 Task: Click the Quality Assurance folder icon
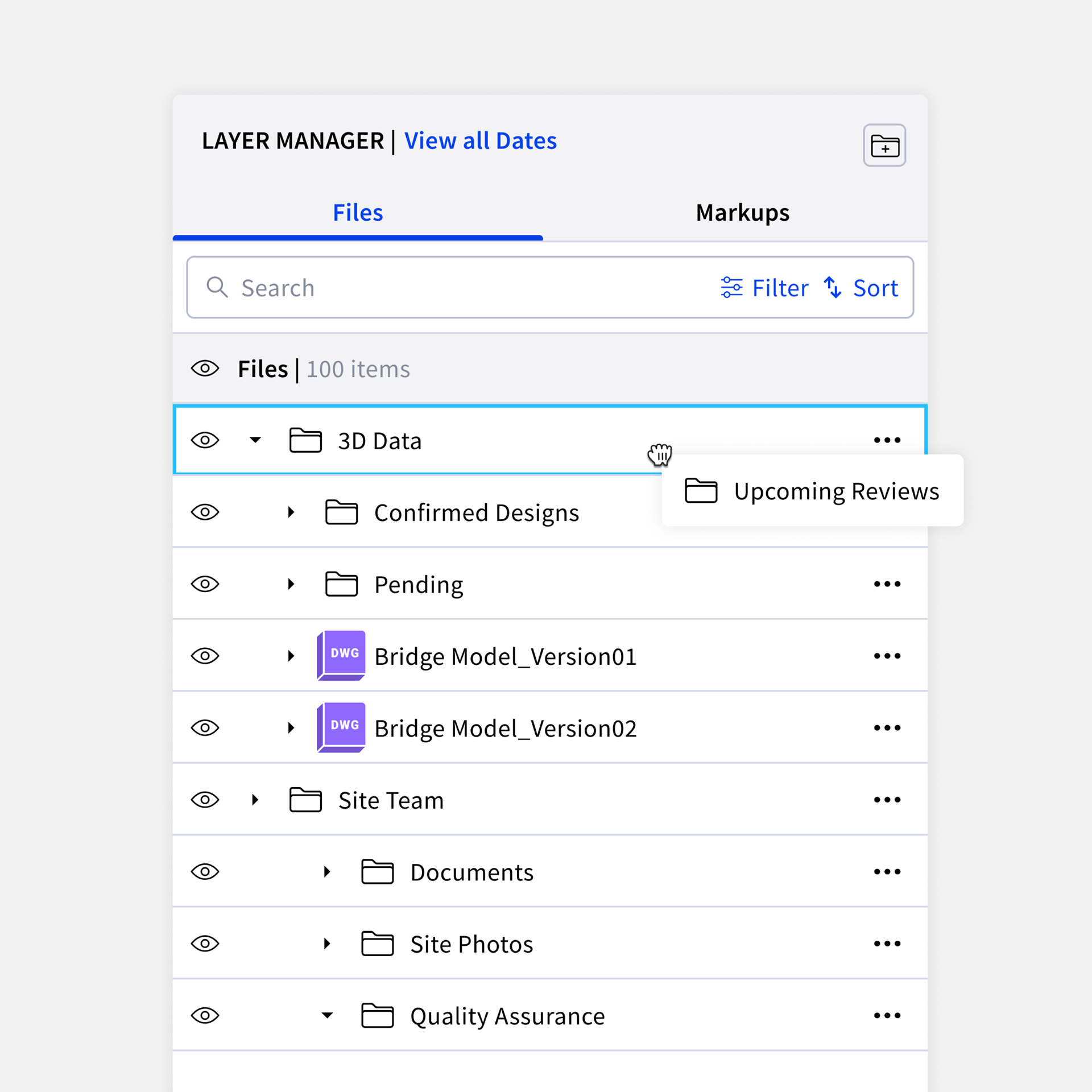(x=377, y=1016)
